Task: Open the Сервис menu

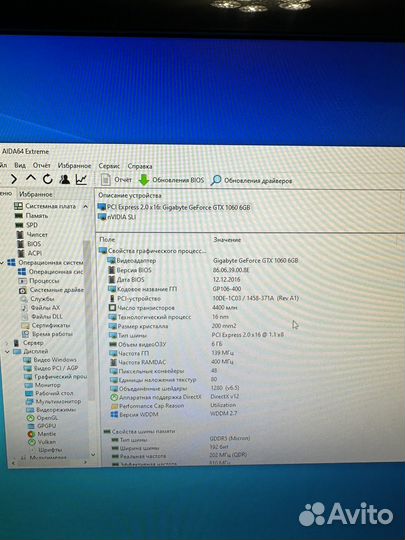Action: pos(109,166)
